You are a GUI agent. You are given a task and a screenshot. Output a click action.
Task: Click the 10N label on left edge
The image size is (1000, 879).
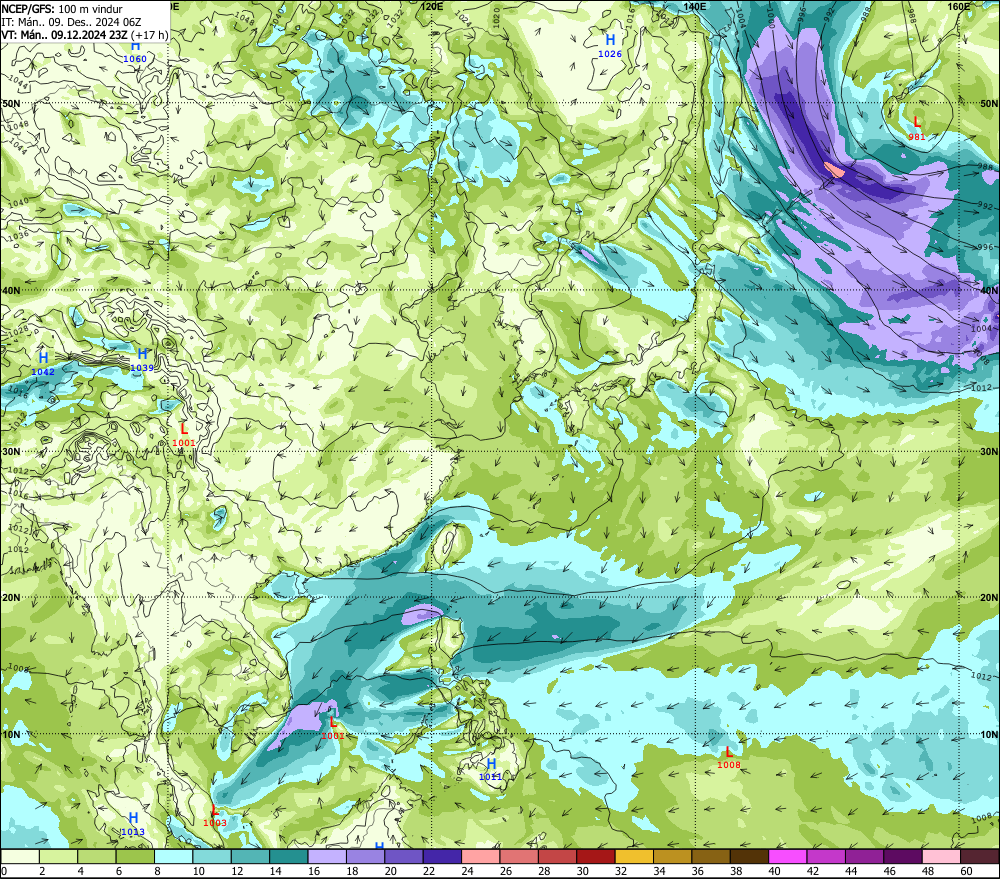click(x=11, y=734)
